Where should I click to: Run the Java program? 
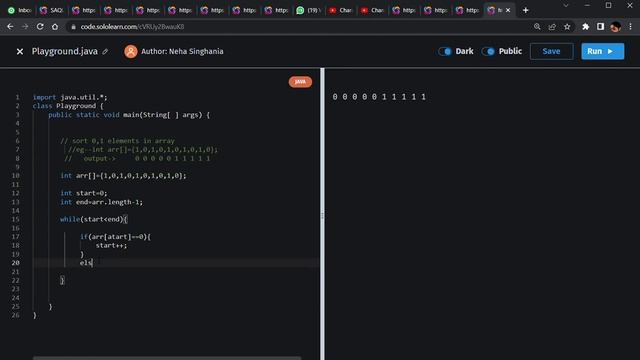coord(602,51)
